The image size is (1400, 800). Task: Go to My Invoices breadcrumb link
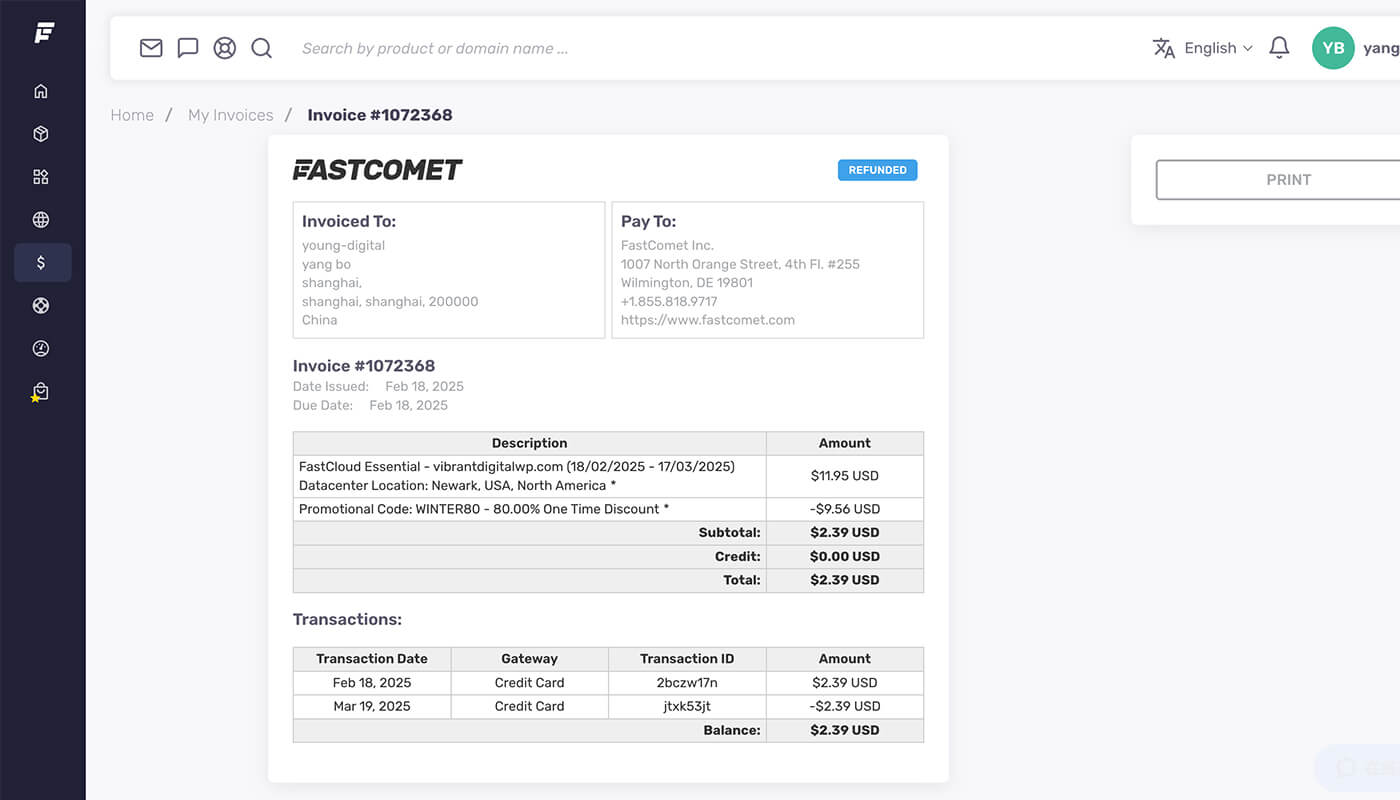coord(230,115)
